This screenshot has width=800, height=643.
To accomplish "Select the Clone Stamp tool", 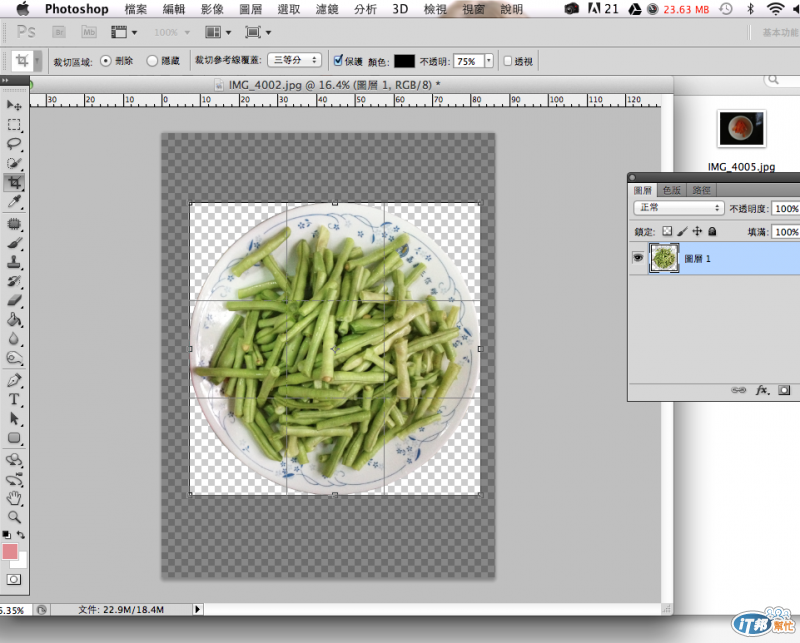I will click(14, 262).
